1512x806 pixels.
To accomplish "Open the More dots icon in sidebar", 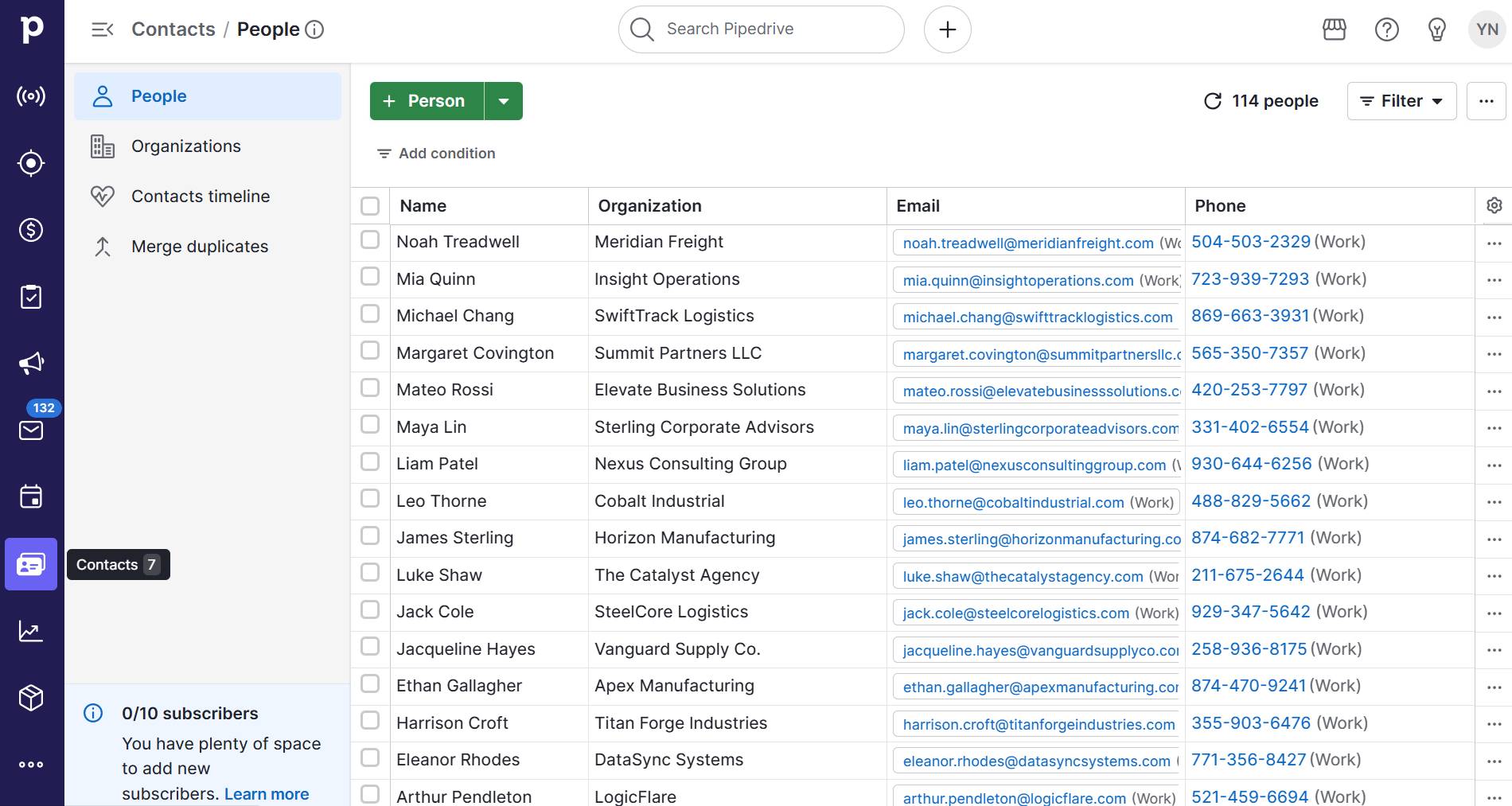I will coord(31,765).
